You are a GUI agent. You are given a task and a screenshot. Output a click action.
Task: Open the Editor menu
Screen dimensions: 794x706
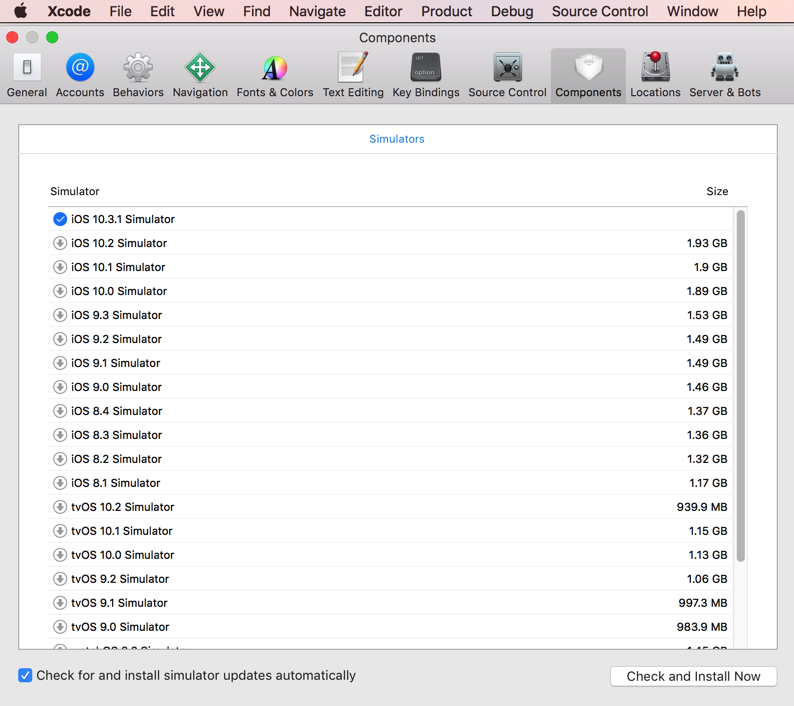click(x=383, y=11)
